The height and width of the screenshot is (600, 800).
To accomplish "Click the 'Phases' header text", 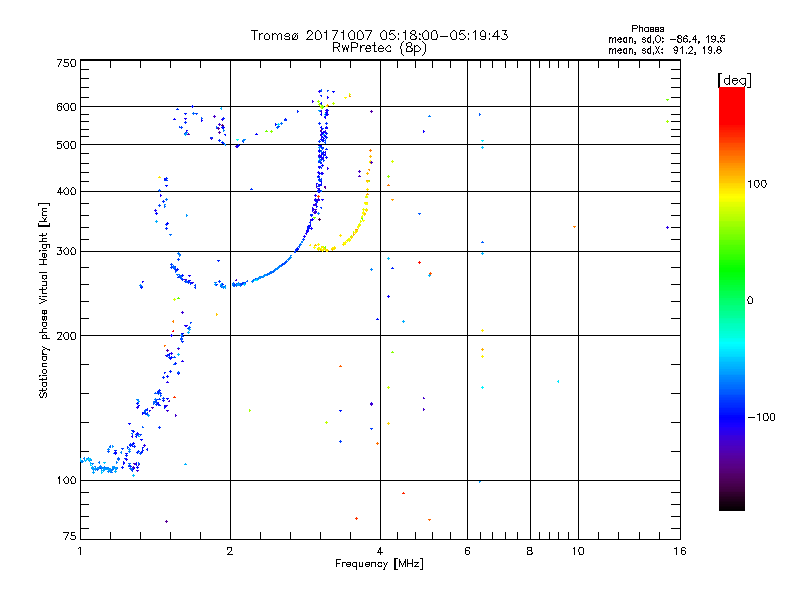I will 647,29.
